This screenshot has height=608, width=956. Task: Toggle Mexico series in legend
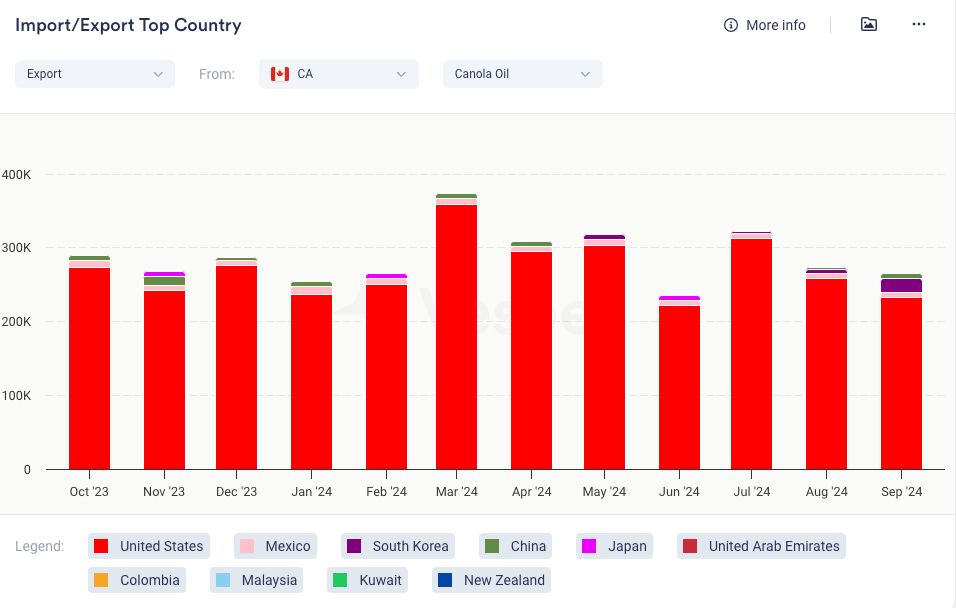tap(275, 546)
